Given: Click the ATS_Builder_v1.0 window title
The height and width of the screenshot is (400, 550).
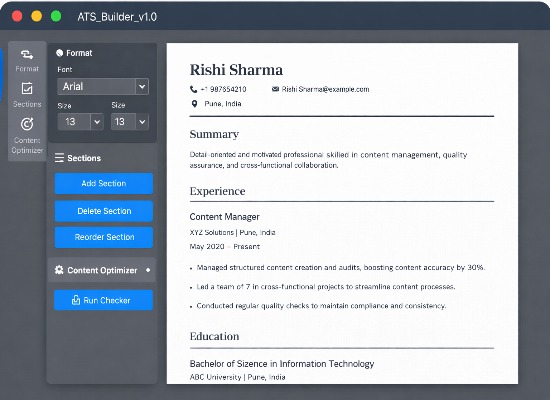Looking at the screenshot, I should coord(117,16).
